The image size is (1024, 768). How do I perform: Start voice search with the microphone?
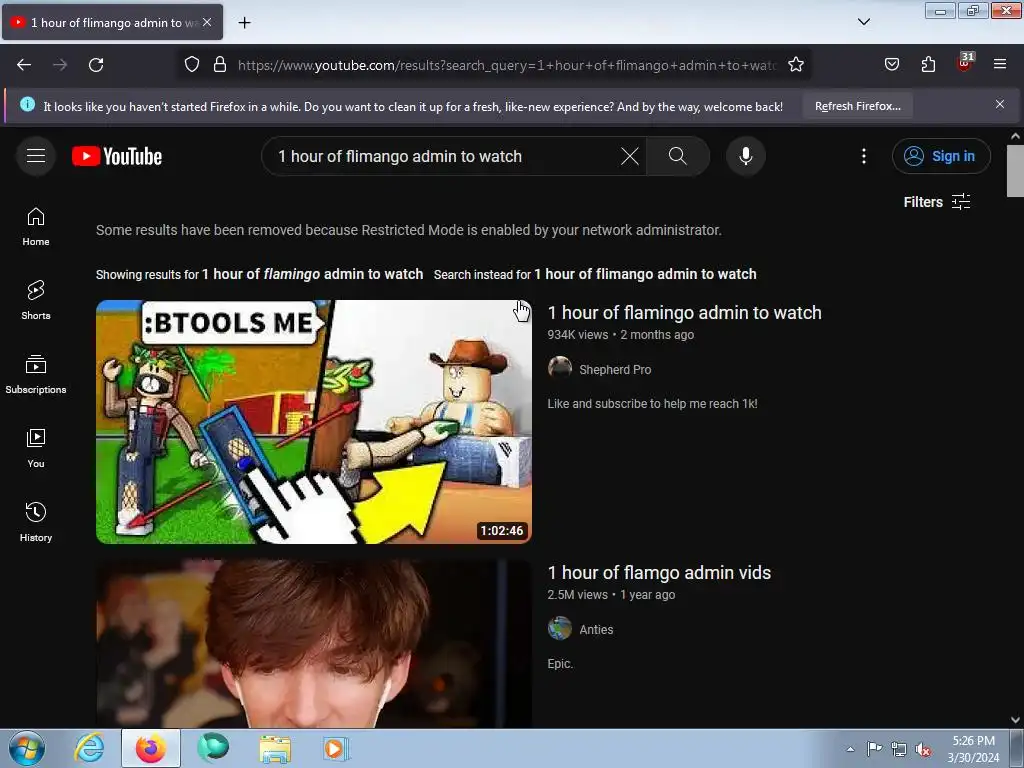pyautogui.click(x=746, y=156)
